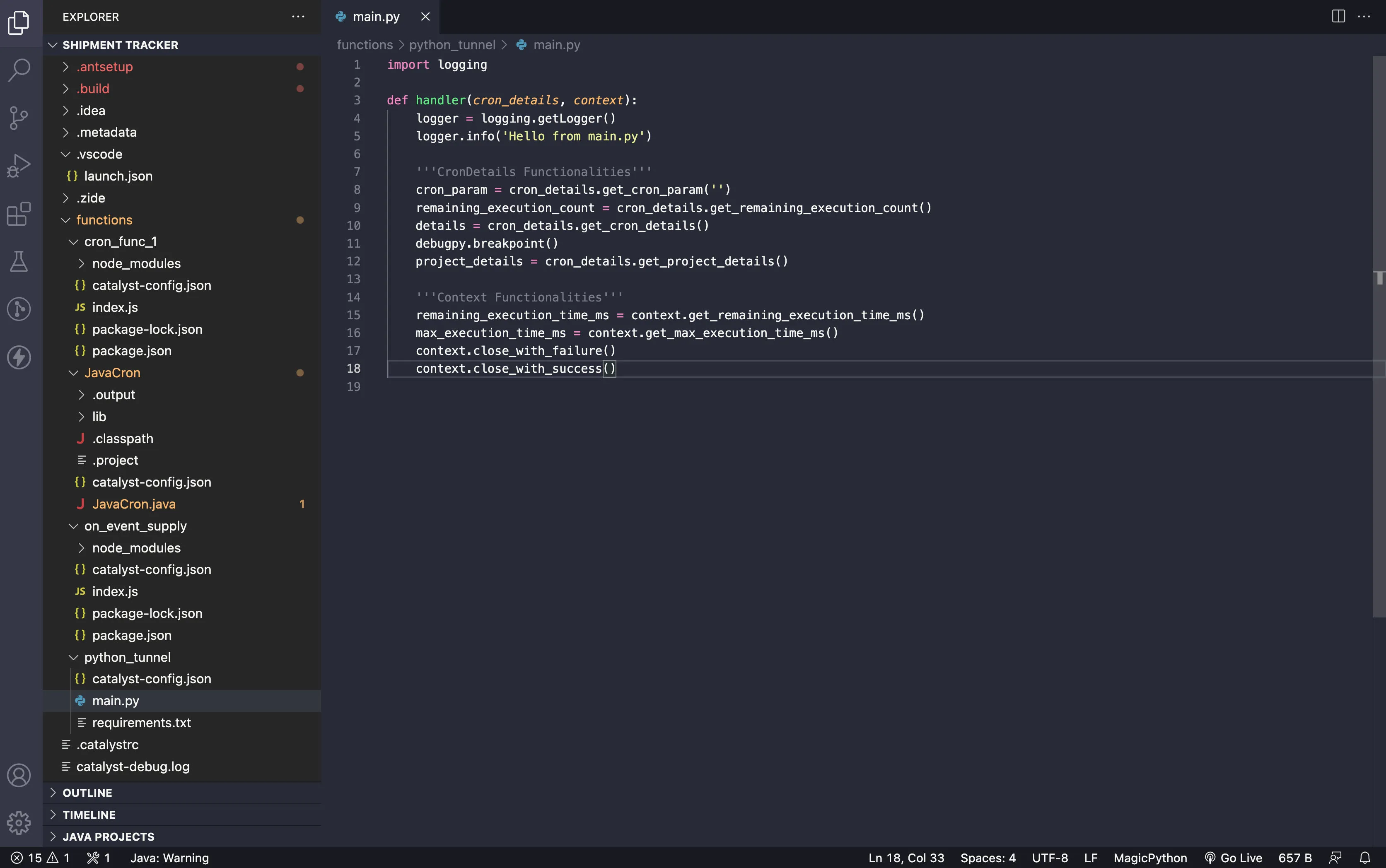Place cursor on debugpy.breakpoint() line
The width and height of the screenshot is (1386, 868).
(x=487, y=244)
